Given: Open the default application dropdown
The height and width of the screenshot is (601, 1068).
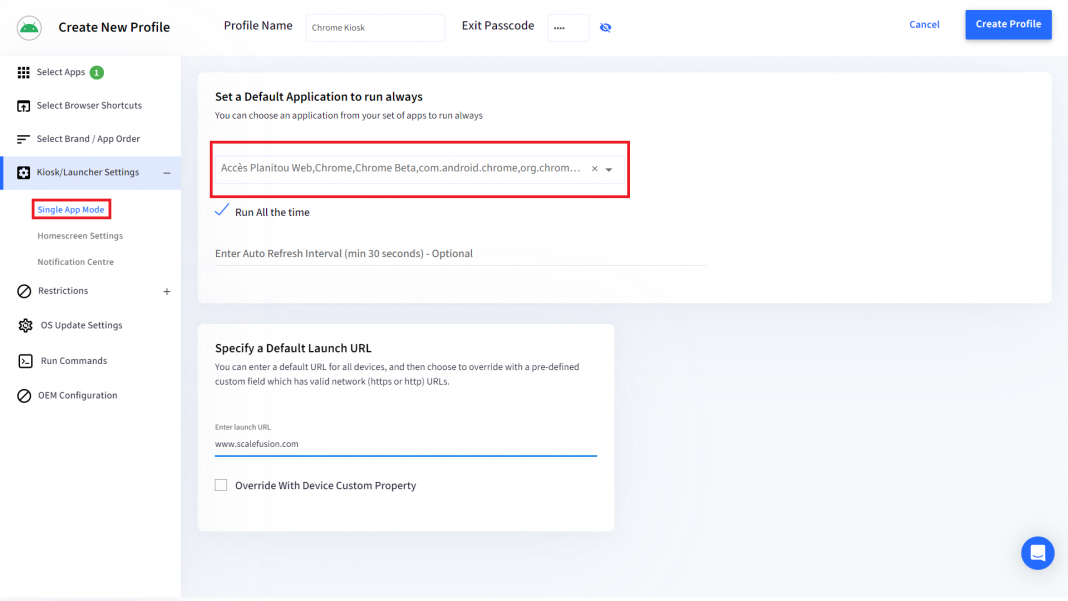Looking at the screenshot, I should coord(610,169).
